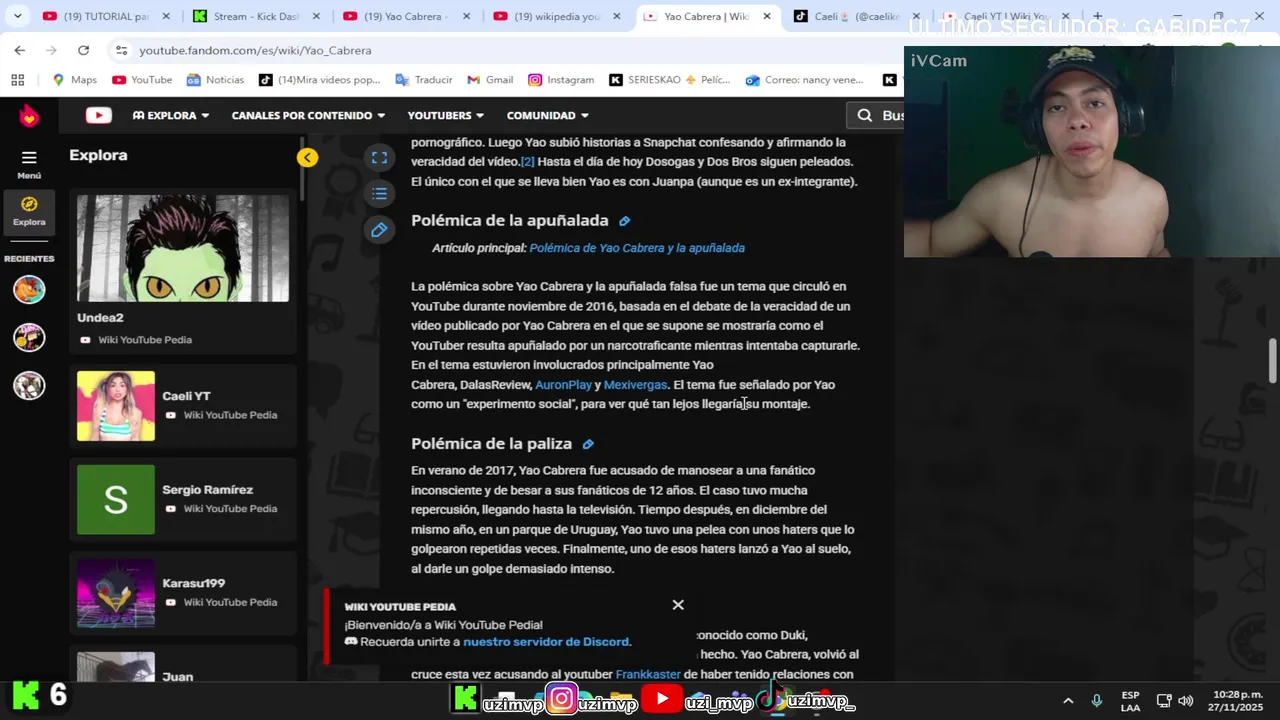Expand the EXPLORA dropdown menu

(x=171, y=116)
